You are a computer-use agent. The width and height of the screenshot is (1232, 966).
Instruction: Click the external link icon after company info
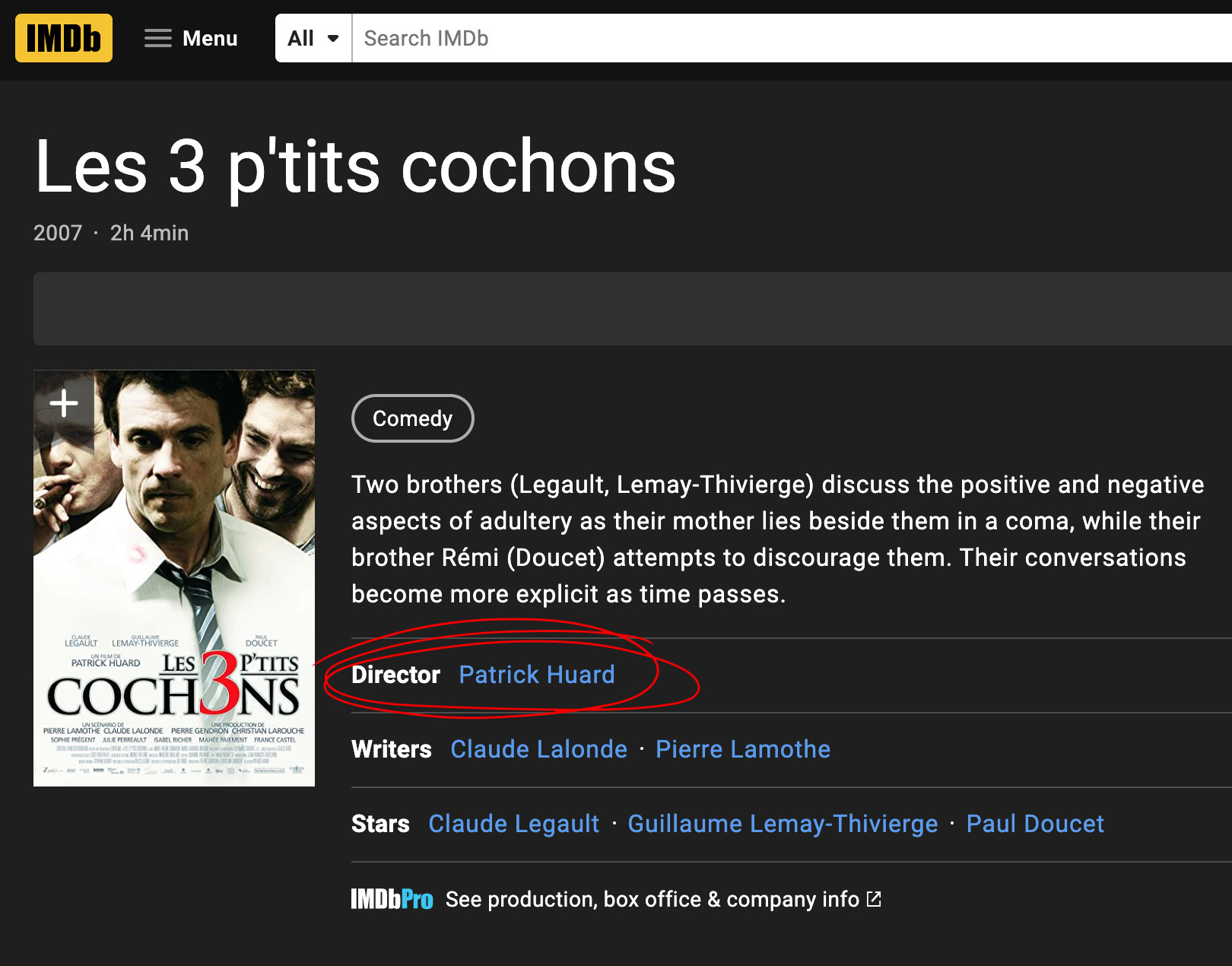tap(875, 899)
